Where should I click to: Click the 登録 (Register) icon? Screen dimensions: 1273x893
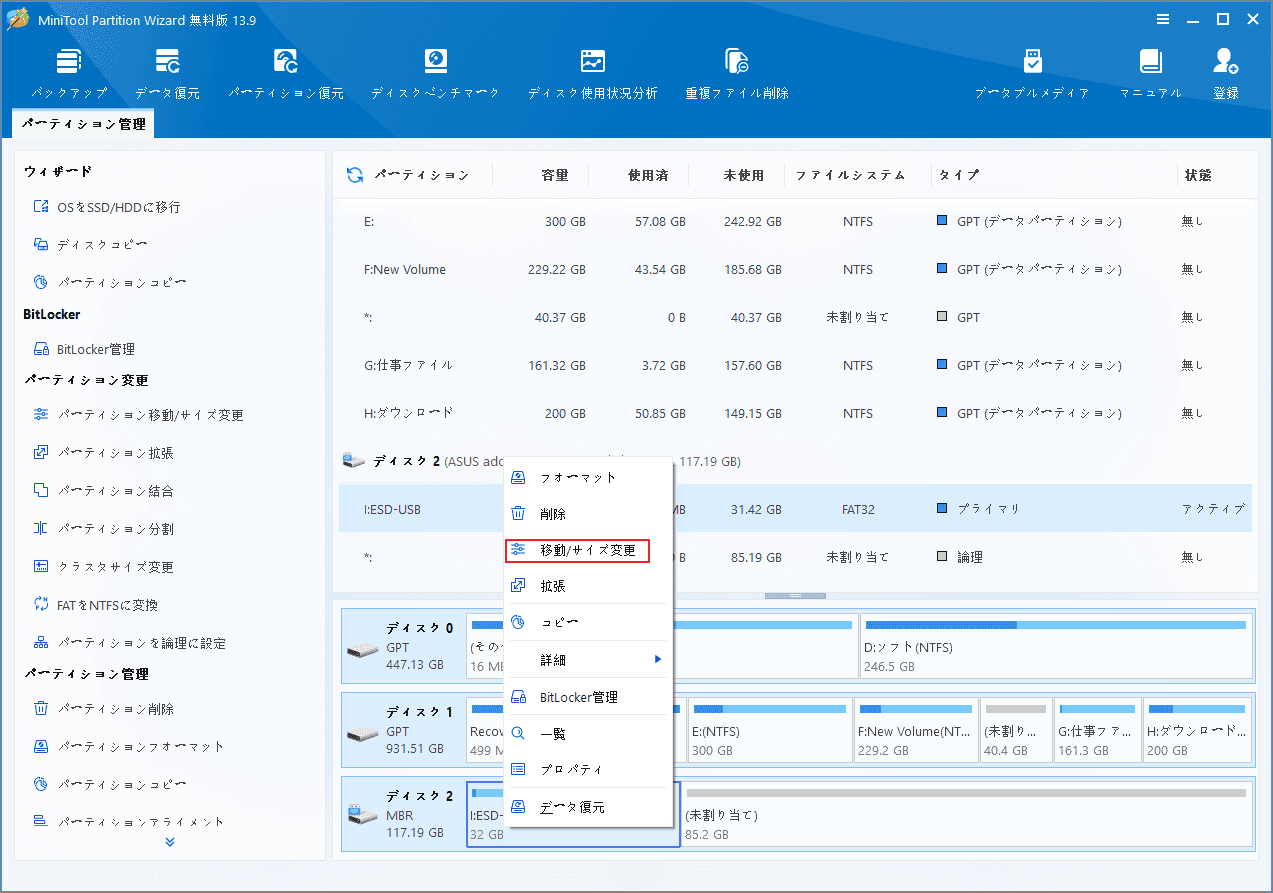(1226, 73)
